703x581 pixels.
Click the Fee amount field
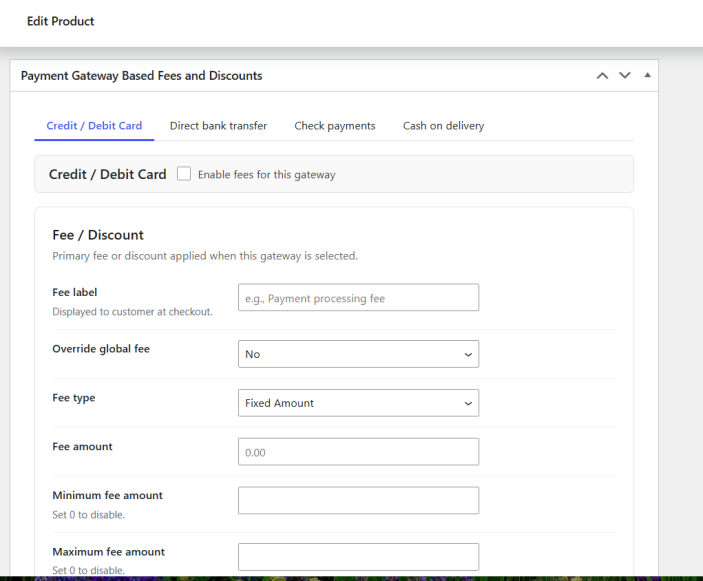[x=358, y=452]
